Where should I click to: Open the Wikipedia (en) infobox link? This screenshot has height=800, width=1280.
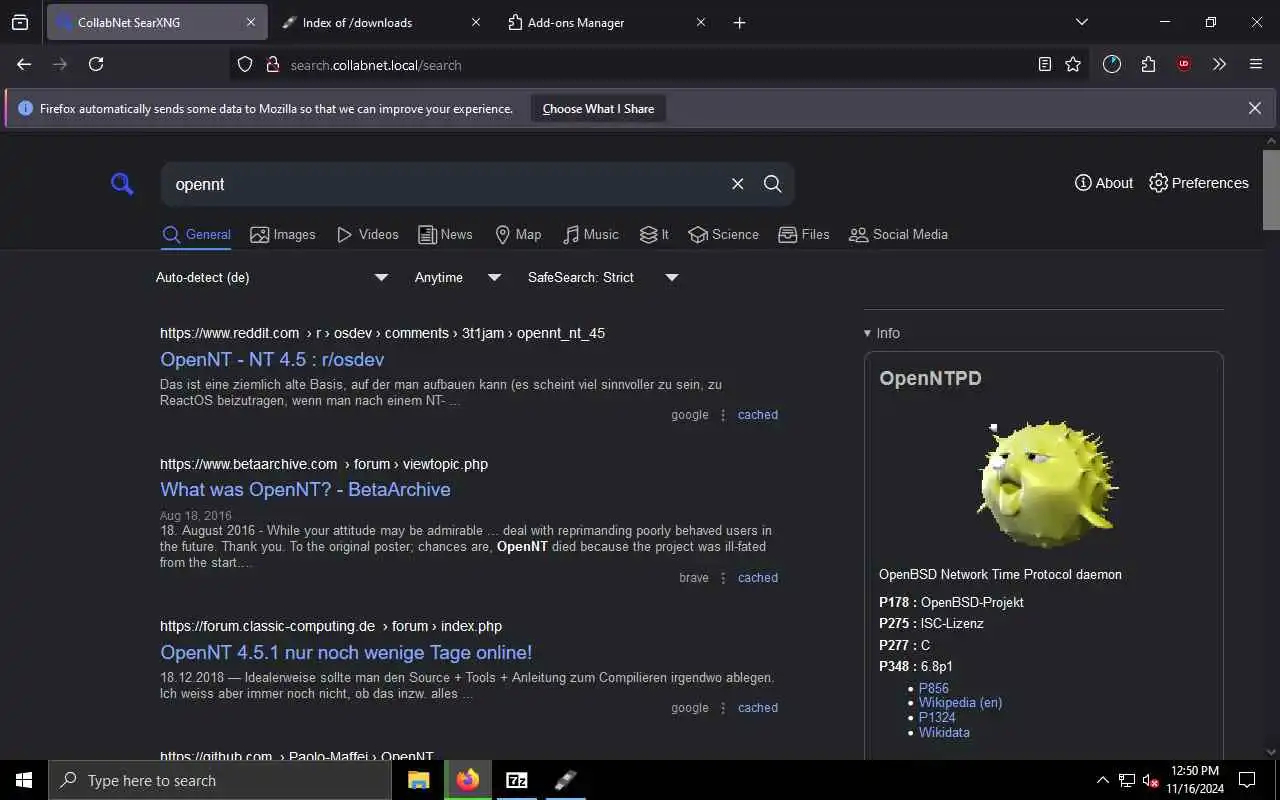tap(960, 703)
